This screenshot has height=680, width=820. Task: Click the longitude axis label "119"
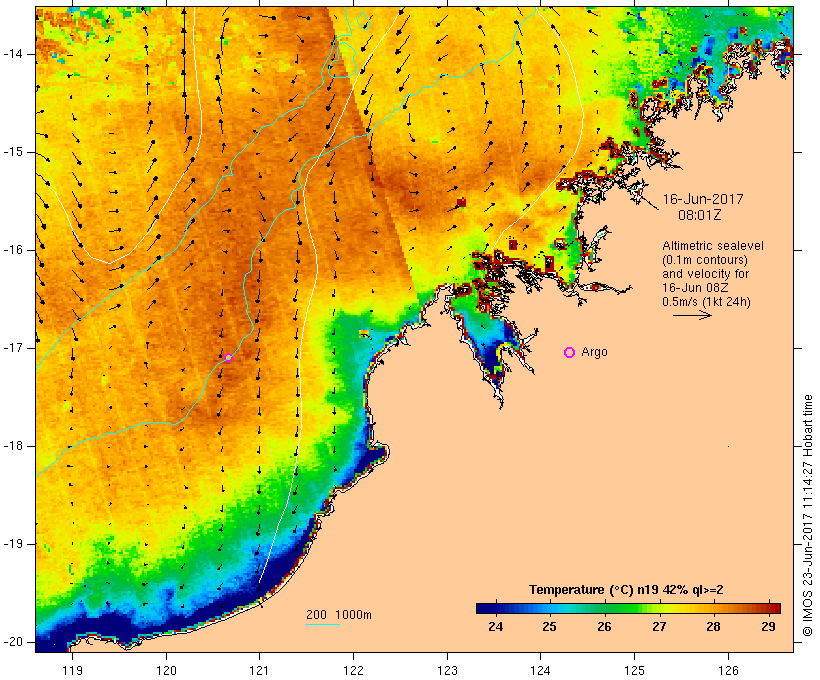(72, 670)
